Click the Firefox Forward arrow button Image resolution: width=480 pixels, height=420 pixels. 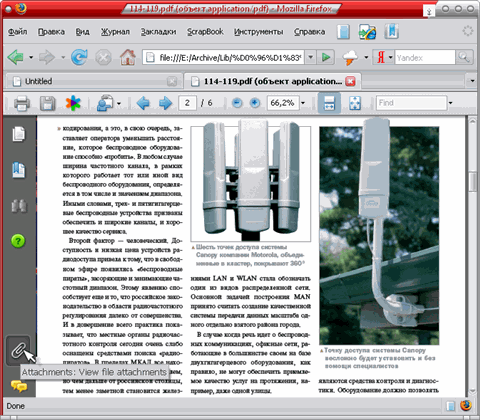47,57
